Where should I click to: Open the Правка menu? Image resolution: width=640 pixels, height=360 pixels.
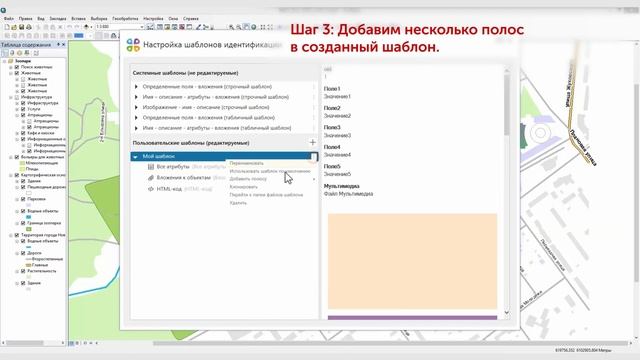25,19
